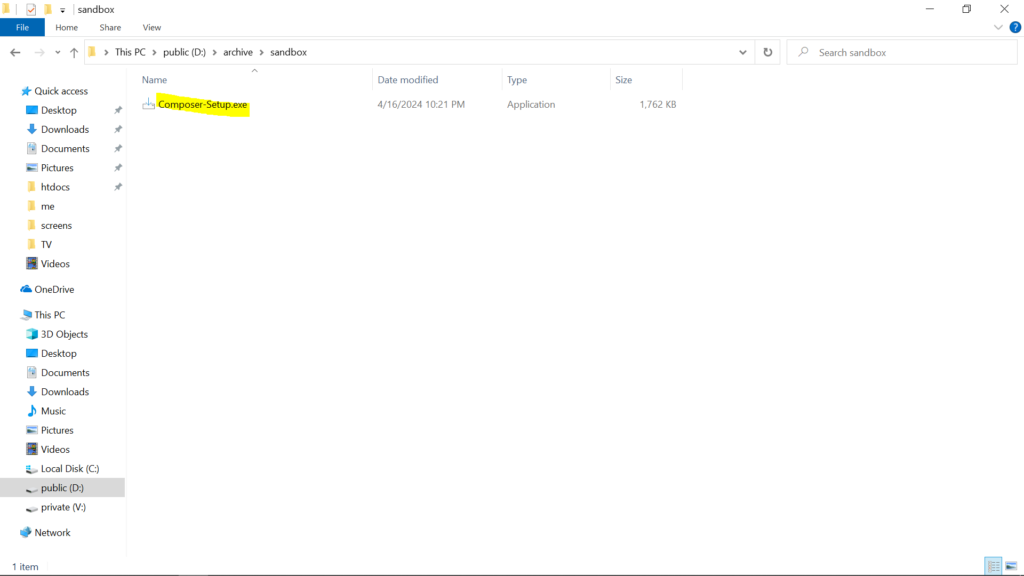Open the View ribbon tab
The image size is (1024, 576).
click(152, 27)
